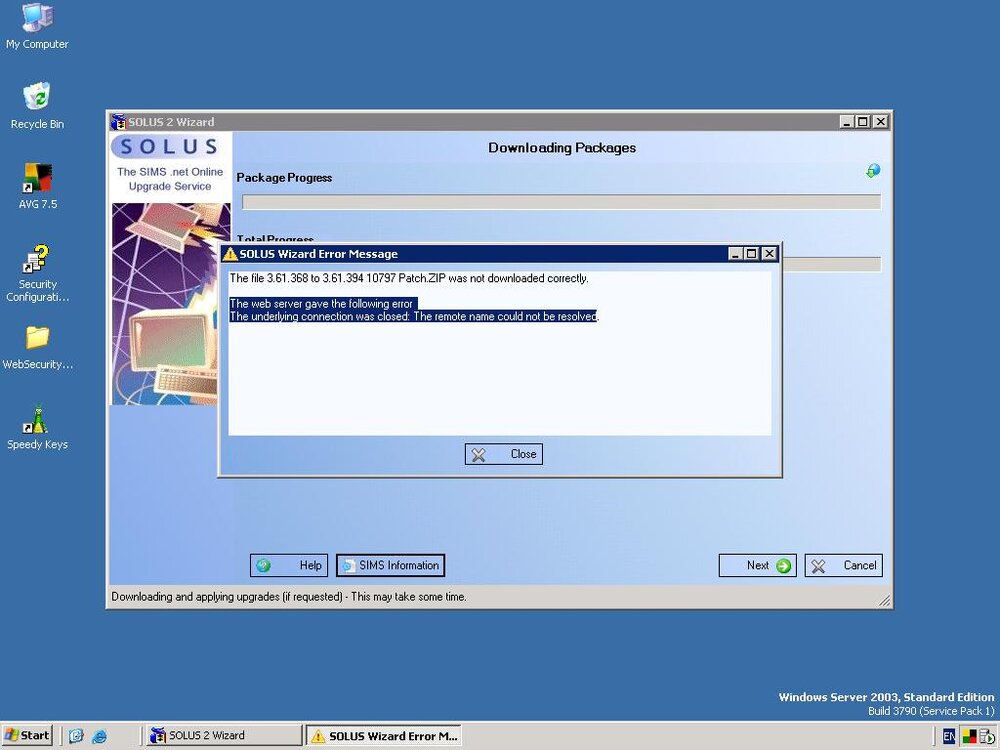Click the EN language indicator in tray
This screenshot has height=750, width=1000.
pos(948,737)
